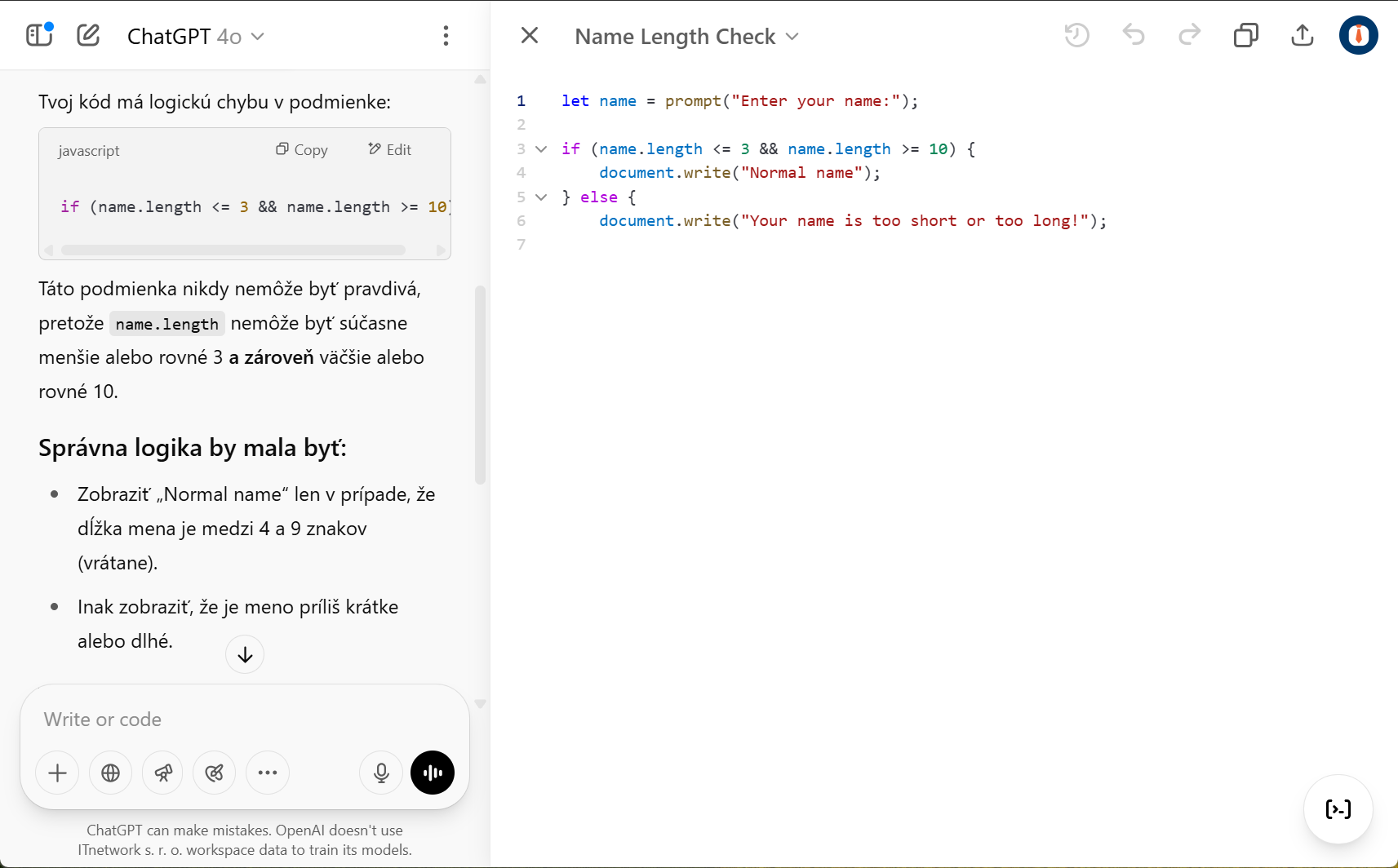Image resolution: width=1398 pixels, height=868 pixels.
Task: Copy the canvas content using the copy icon
Action: point(1246,35)
